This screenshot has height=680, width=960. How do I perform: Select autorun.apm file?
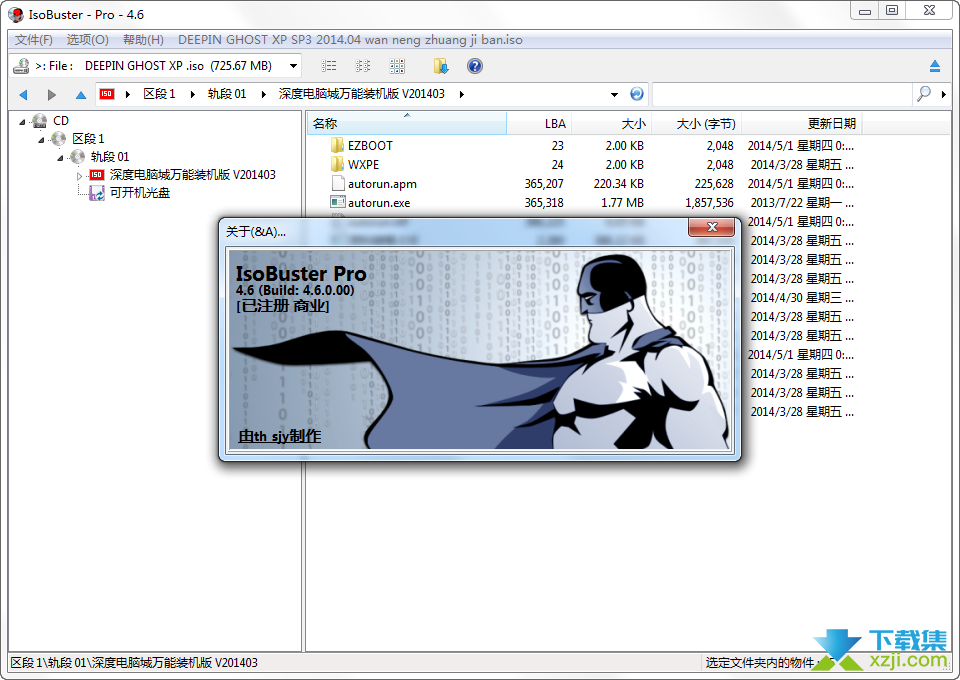[x=382, y=184]
